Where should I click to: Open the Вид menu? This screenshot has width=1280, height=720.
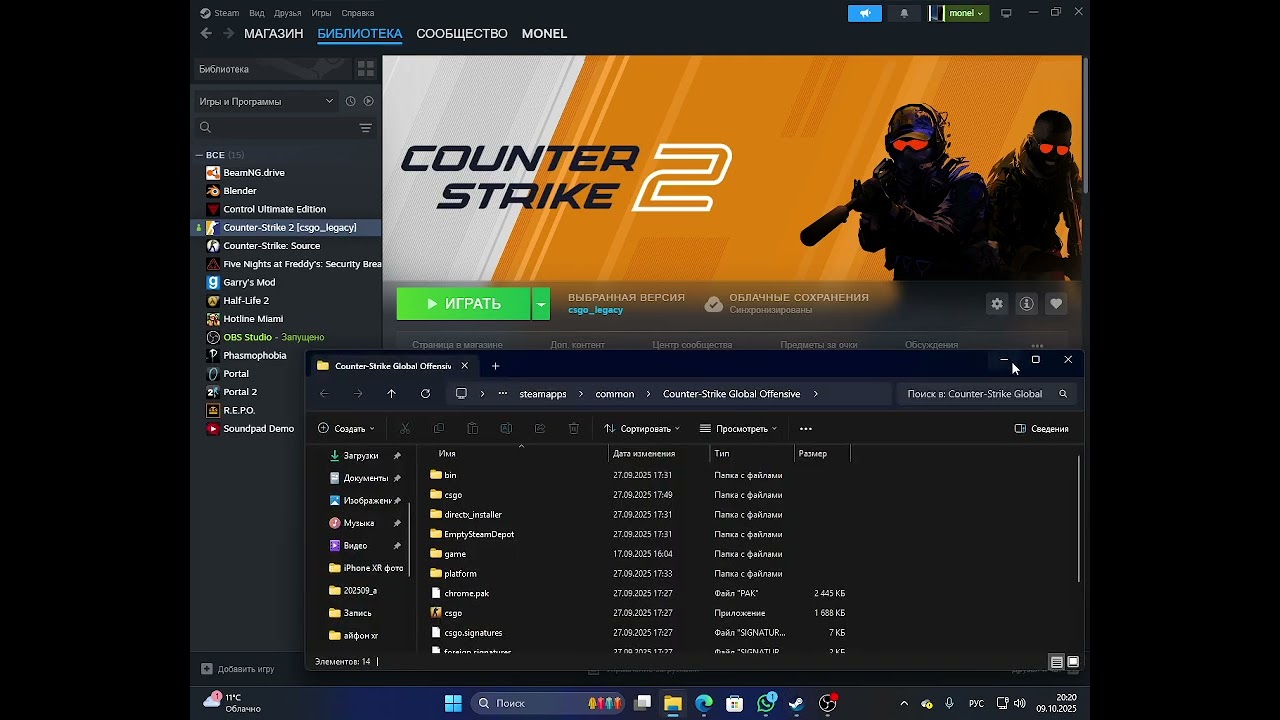click(257, 13)
